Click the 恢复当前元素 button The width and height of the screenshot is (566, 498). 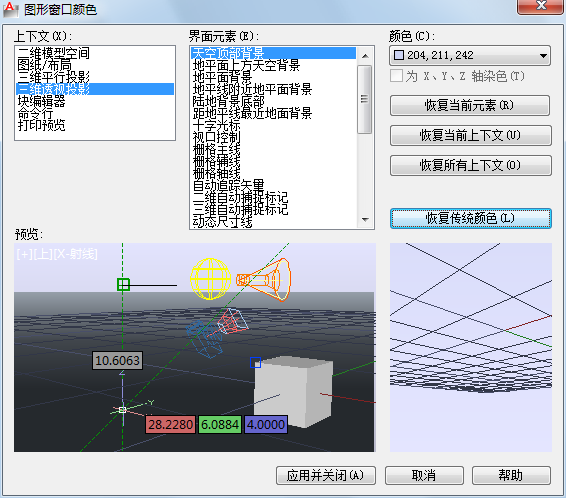pos(470,105)
